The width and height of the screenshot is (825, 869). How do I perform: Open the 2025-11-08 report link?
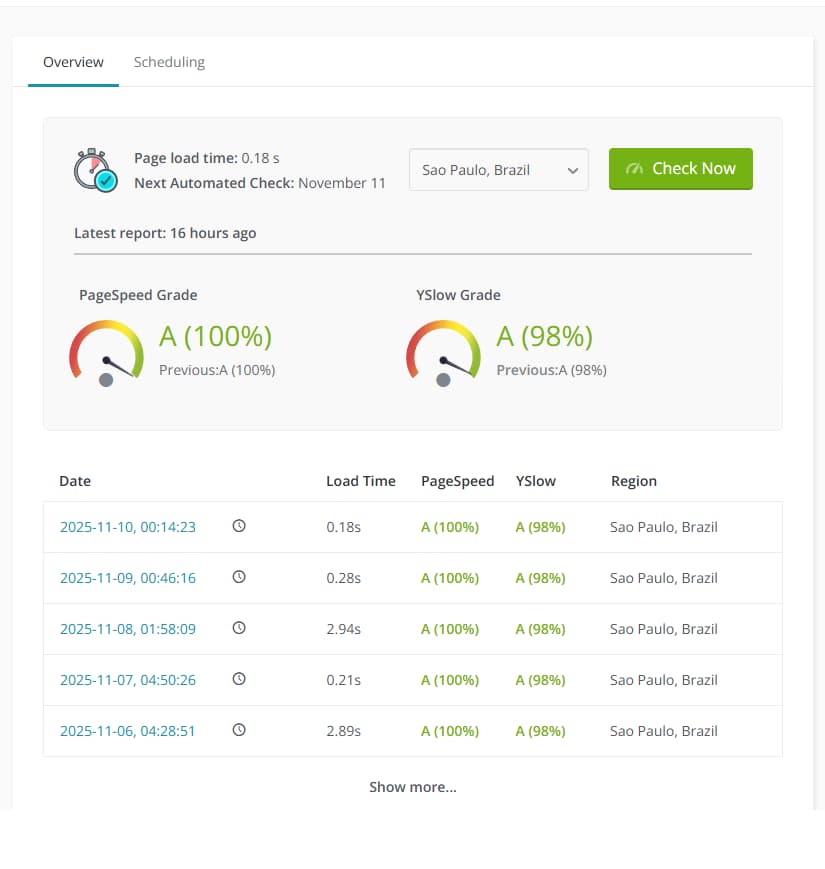pos(128,628)
